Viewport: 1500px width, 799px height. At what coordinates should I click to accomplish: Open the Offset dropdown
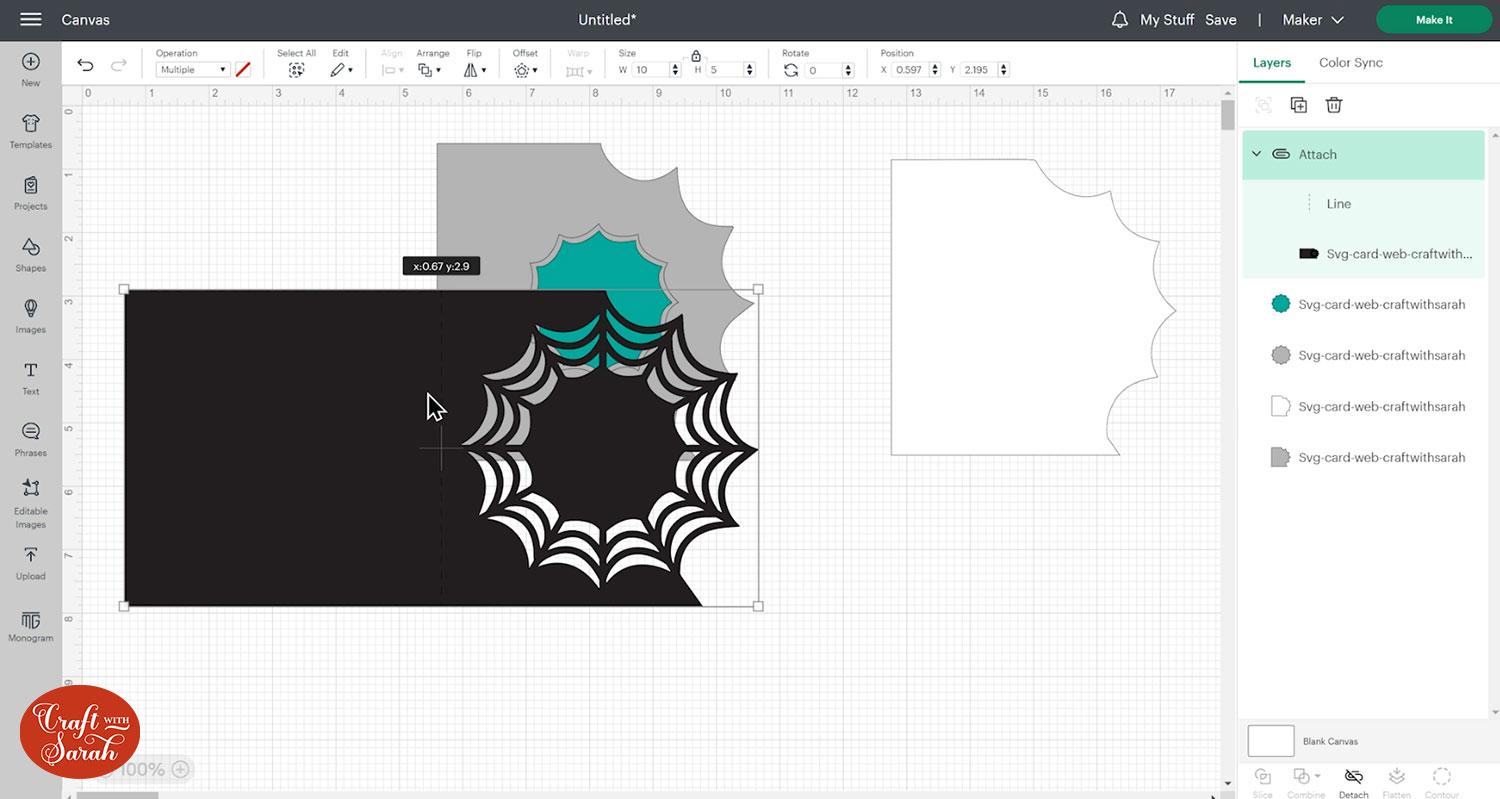pos(526,70)
